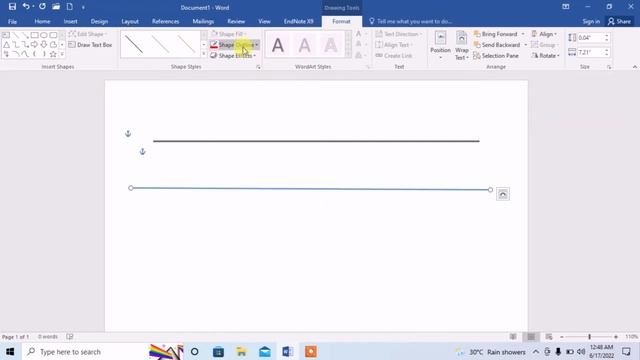
Task: Click Send Backward
Action: point(497,45)
